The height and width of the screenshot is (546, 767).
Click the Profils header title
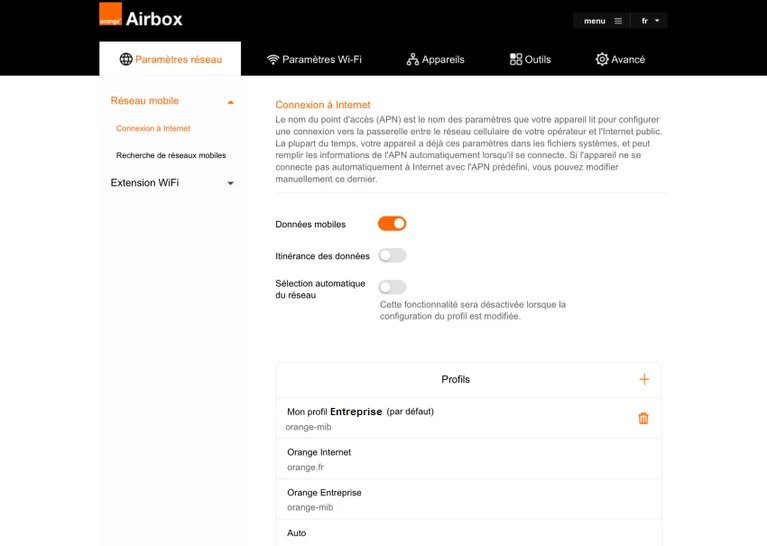coord(455,379)
